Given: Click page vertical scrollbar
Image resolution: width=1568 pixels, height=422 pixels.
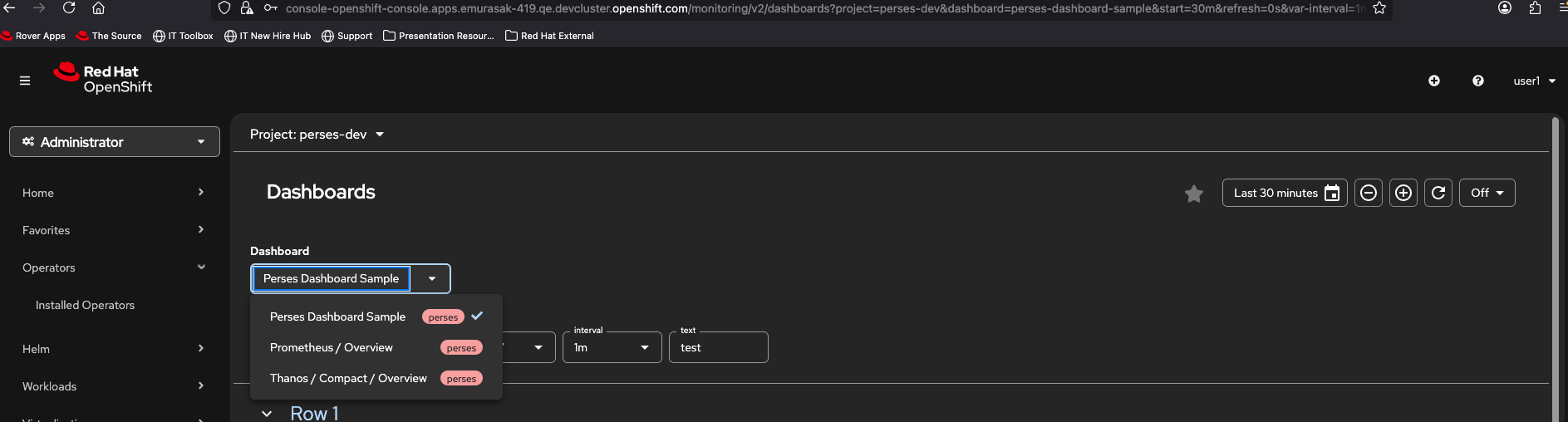Looking at the screenshot, I should click(x=1556, y=268).
